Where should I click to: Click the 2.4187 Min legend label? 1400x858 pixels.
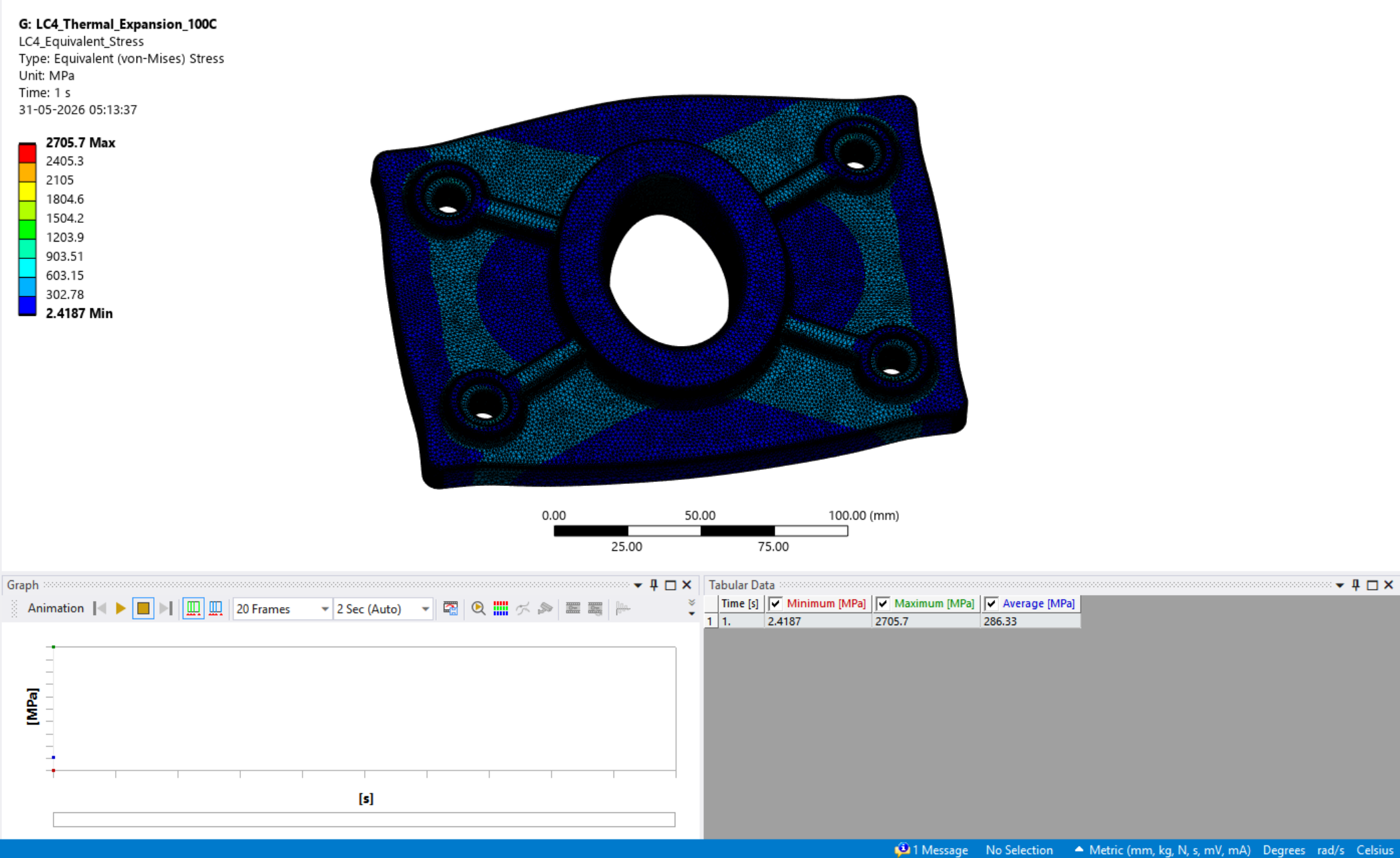pos(79,313)
